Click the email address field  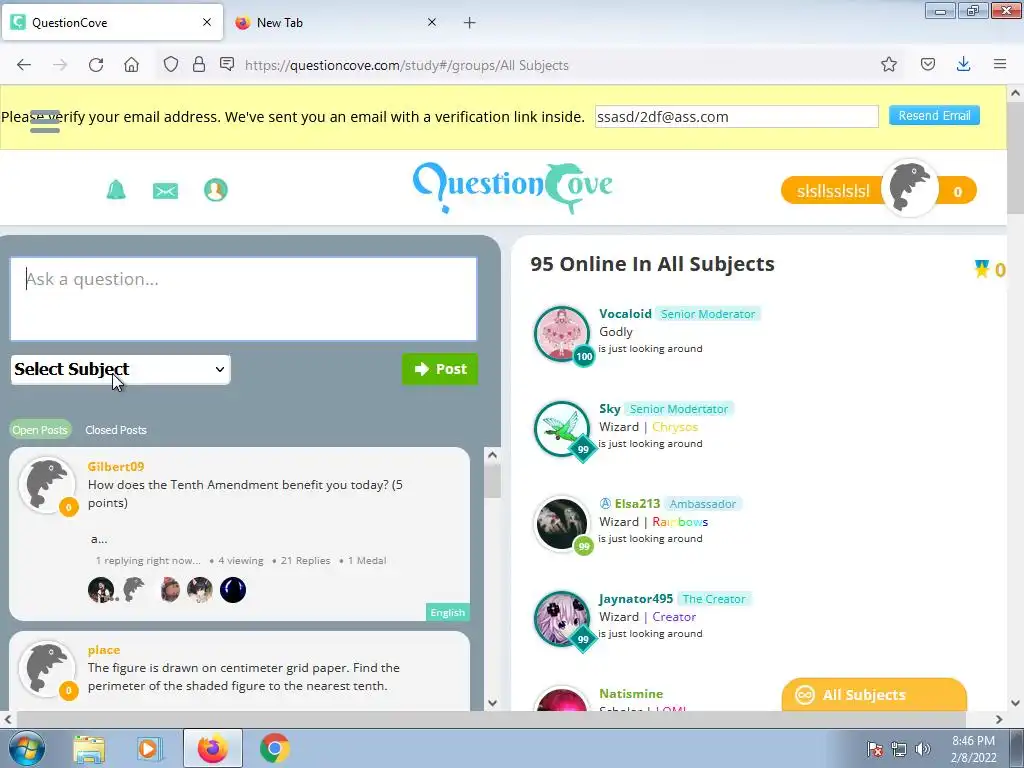tap(736, 117)
